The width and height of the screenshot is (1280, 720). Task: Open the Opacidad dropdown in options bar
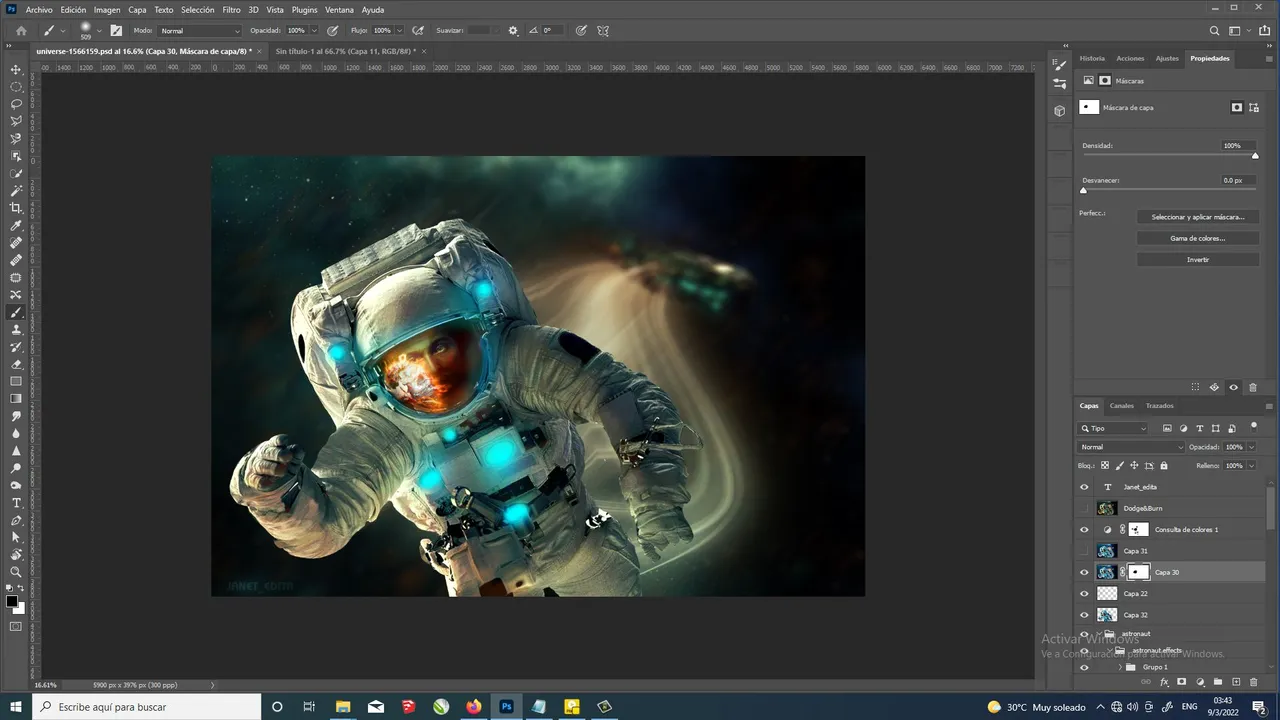tap(314, 31)
